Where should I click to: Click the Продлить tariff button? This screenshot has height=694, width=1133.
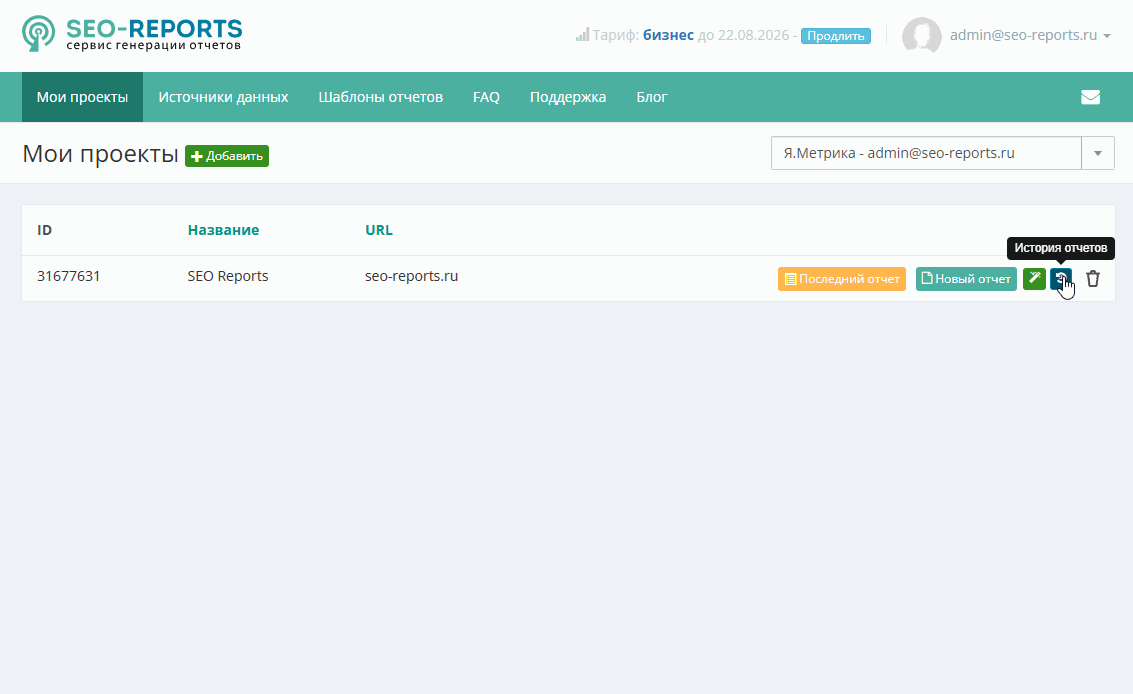(x=835, y=35)
